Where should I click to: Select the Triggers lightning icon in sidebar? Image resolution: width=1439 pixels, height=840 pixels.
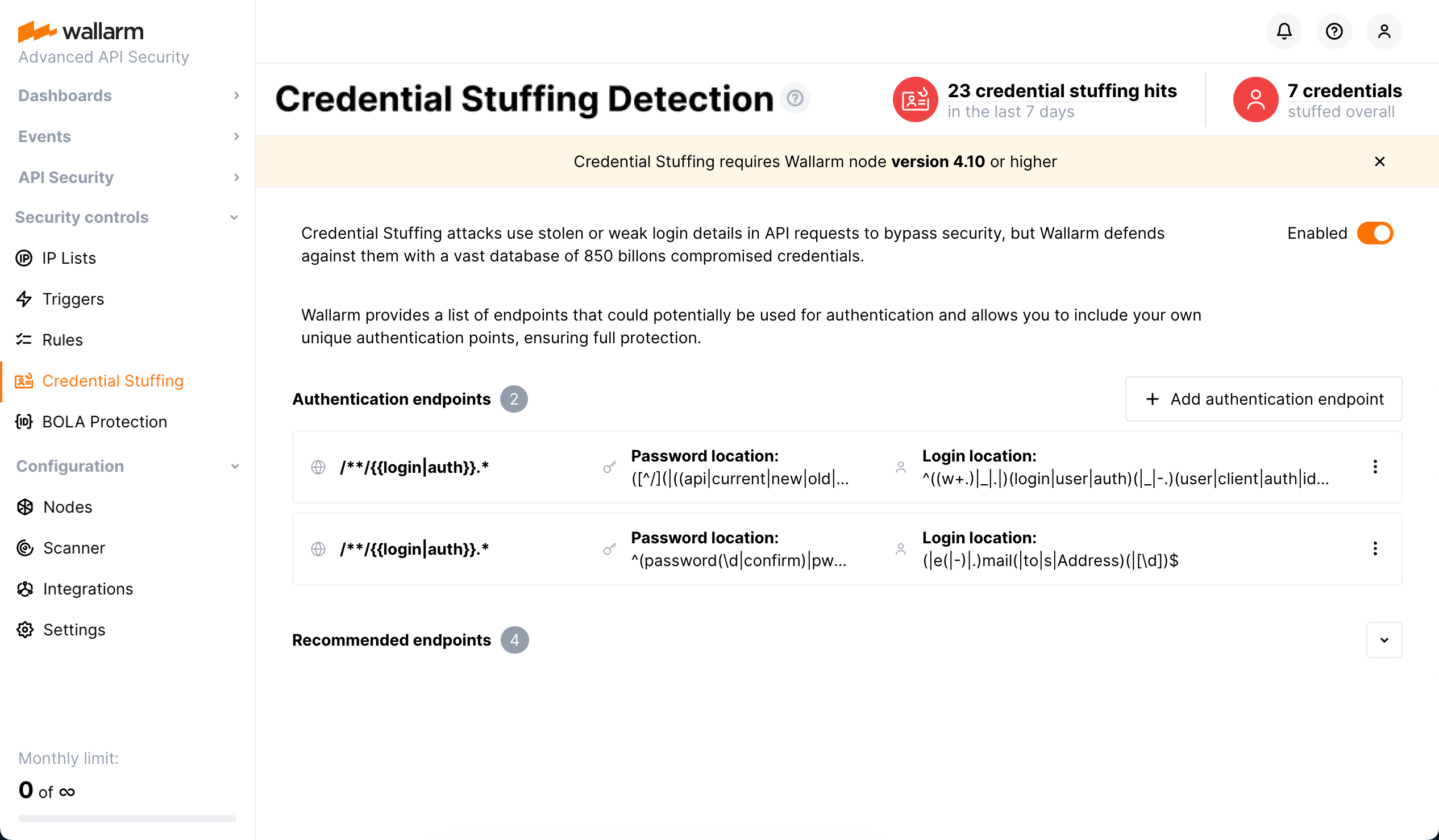(x=24, y=298)
